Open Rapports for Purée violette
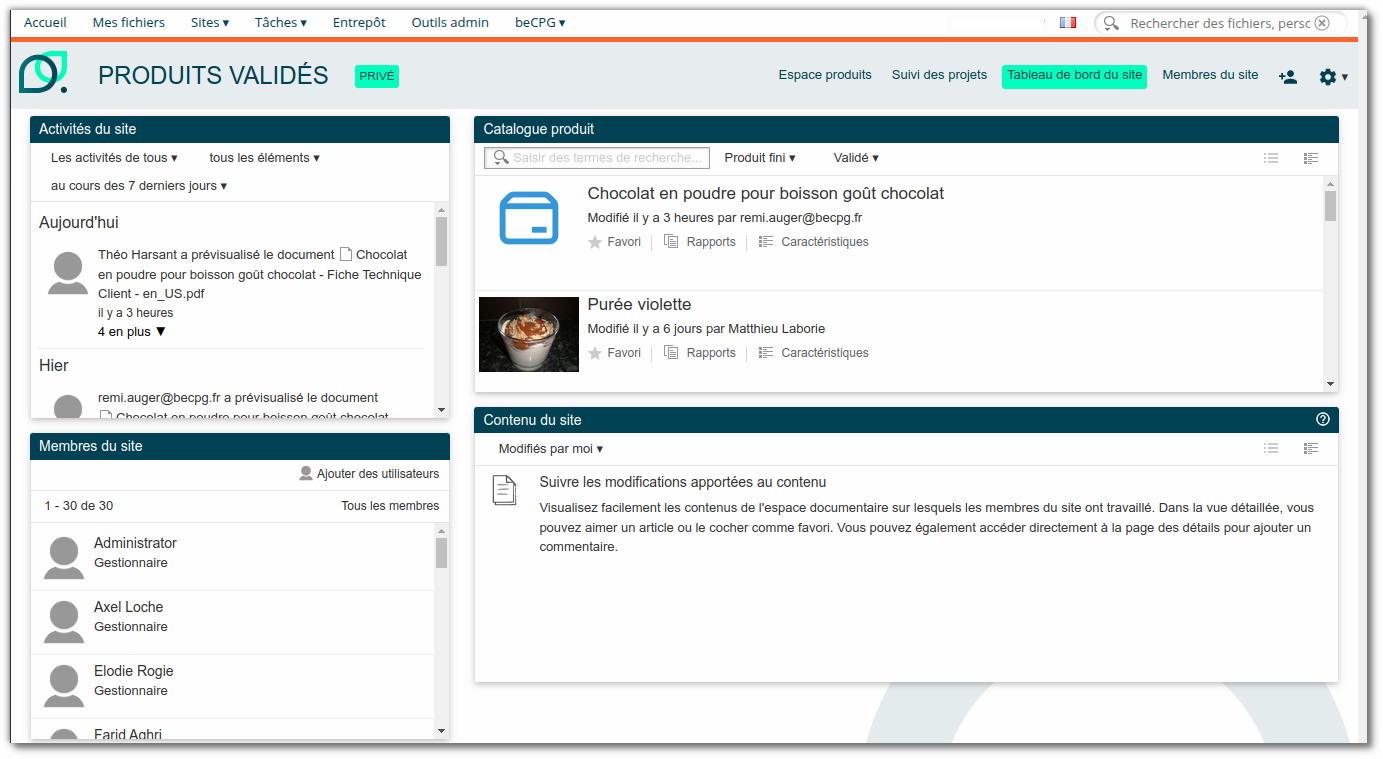The image size is (1383, 759). 700,352
